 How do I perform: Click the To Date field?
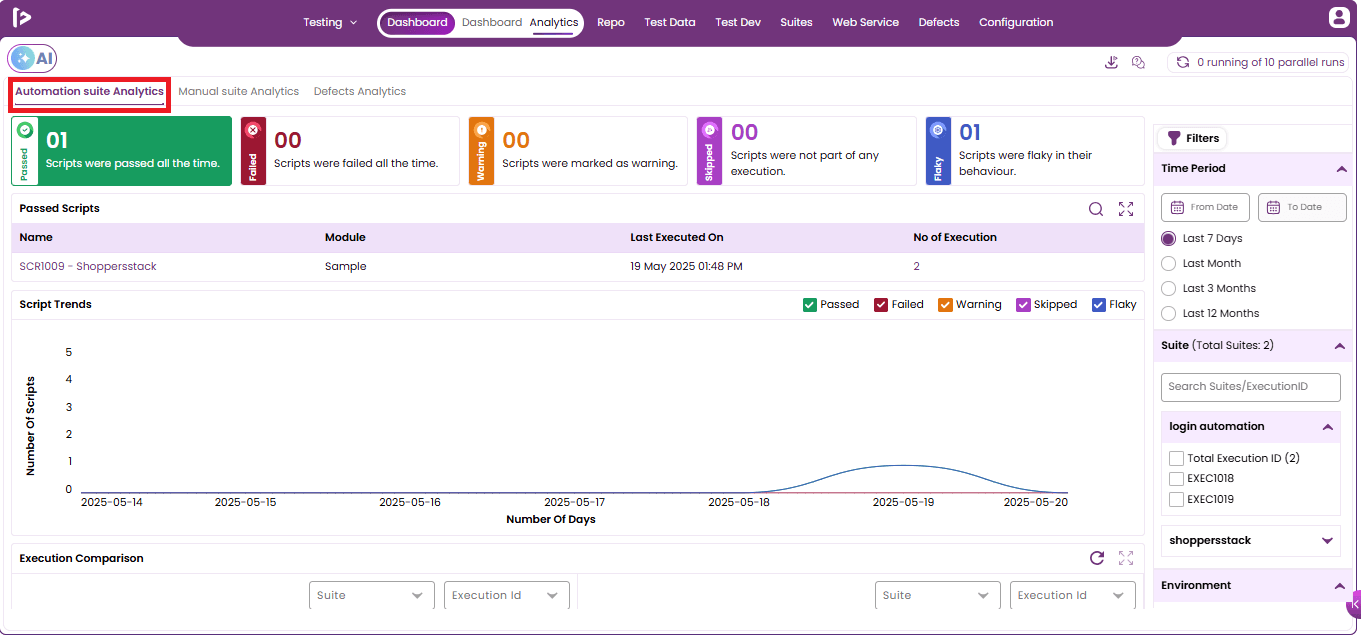coord(1302,207)
